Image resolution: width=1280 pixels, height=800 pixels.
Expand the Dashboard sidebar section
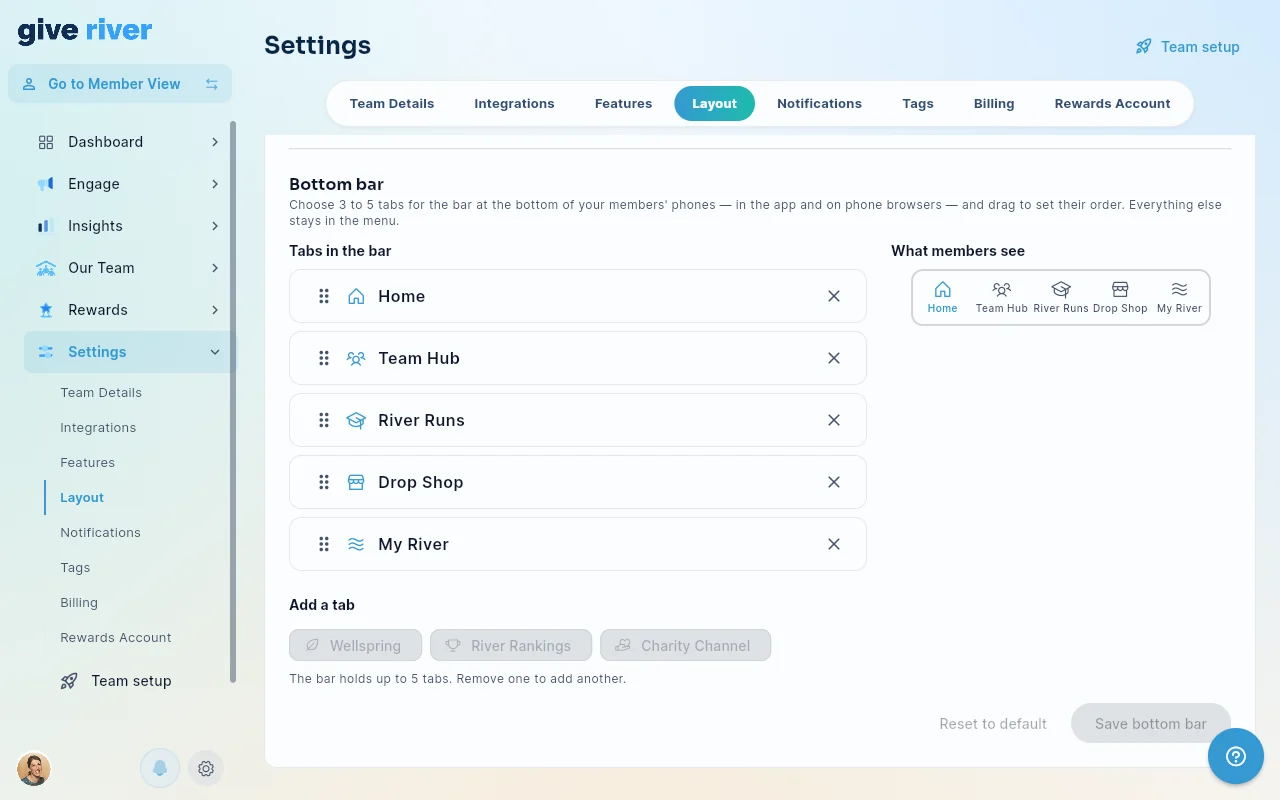click(x=128, y=142)
